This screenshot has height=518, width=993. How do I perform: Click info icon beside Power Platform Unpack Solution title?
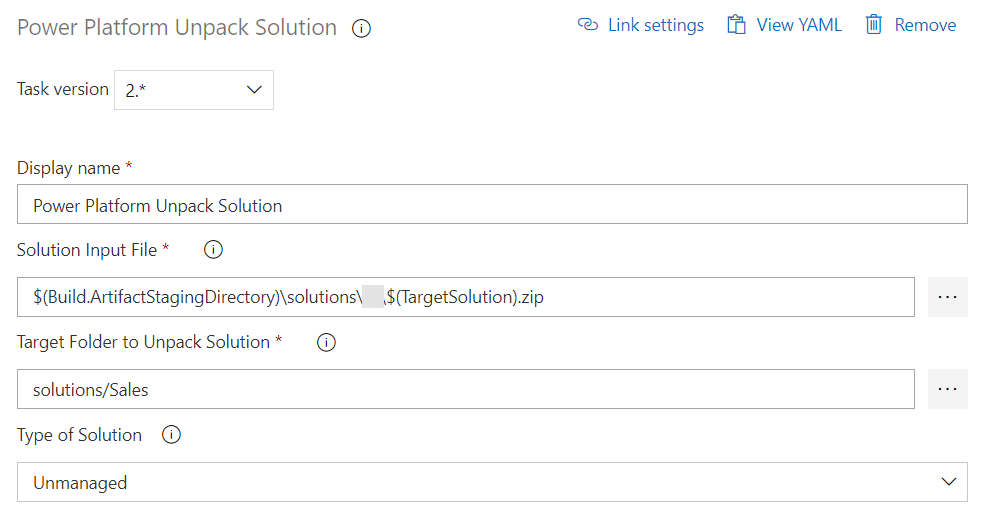tap(361, 28)
